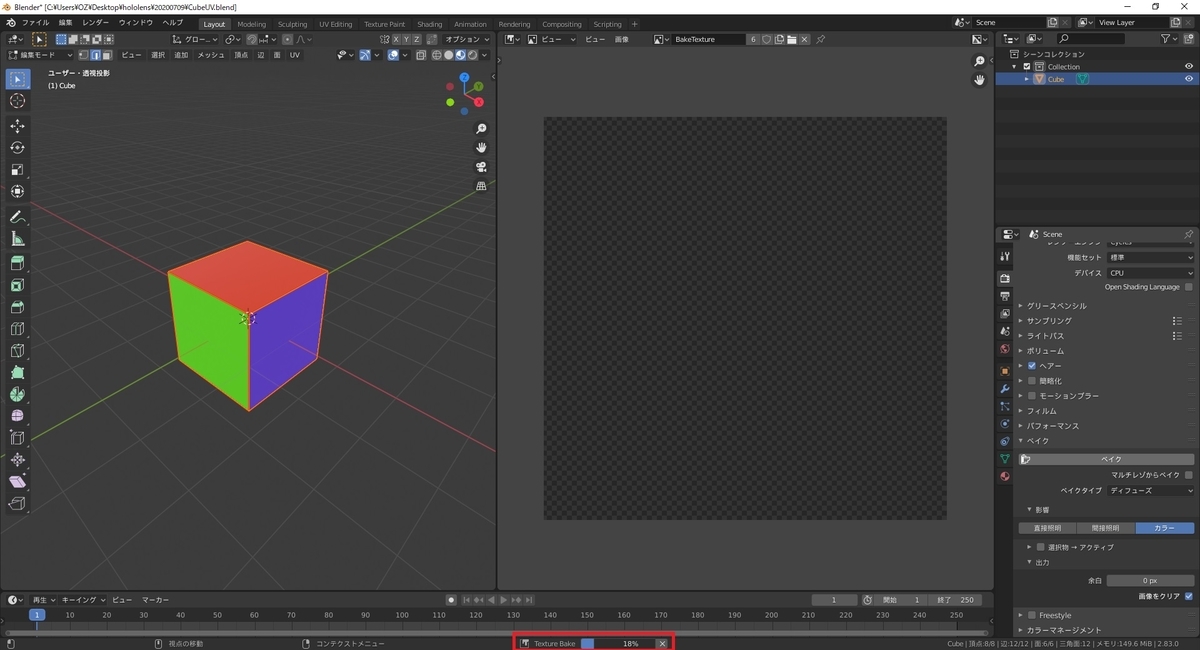The width and height of the screenshot is (1200, 650).
Task: Open the Modifier properties wrench icon
Action: coord(1005,388)
